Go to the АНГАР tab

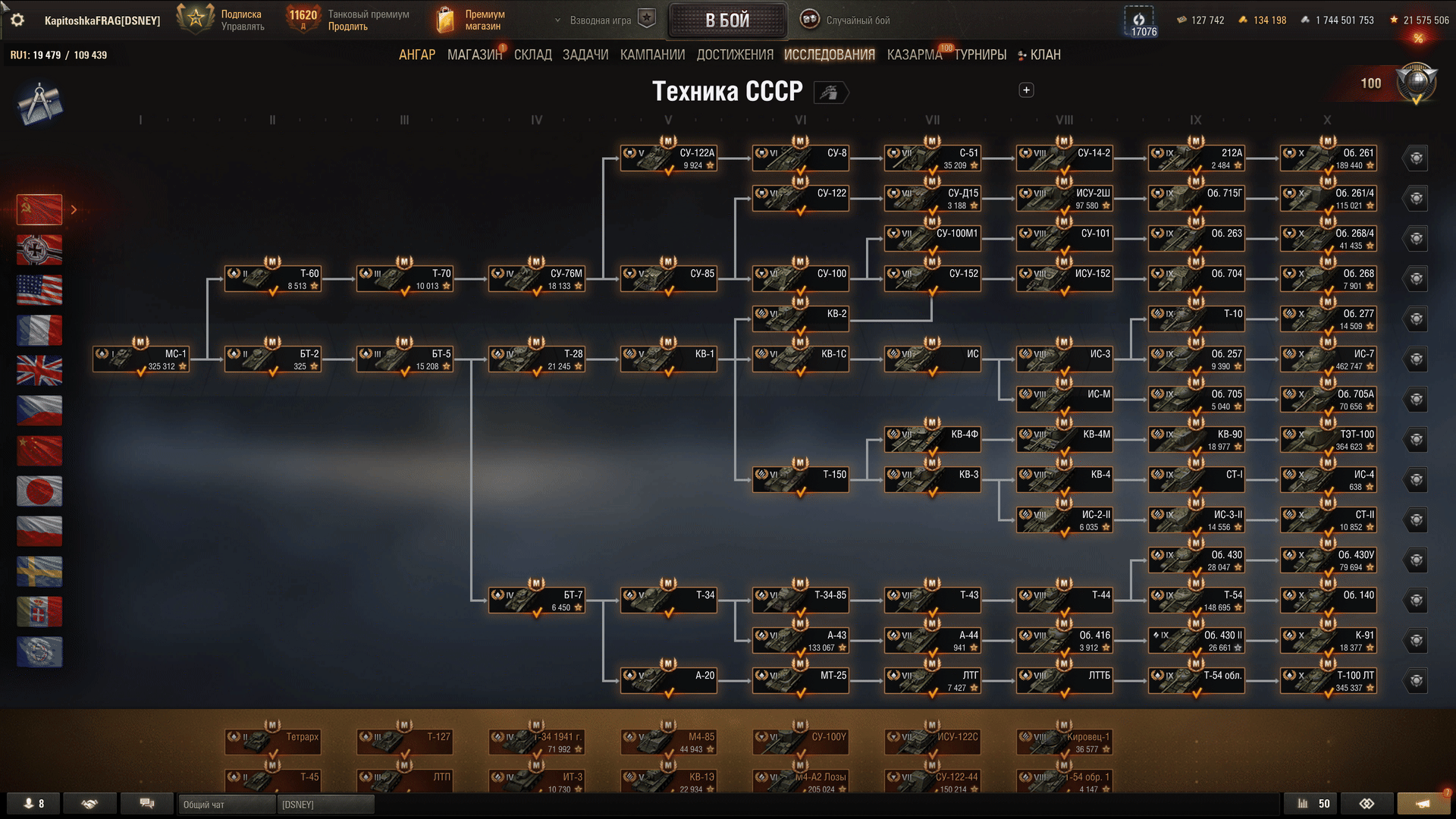click(417, 55)
